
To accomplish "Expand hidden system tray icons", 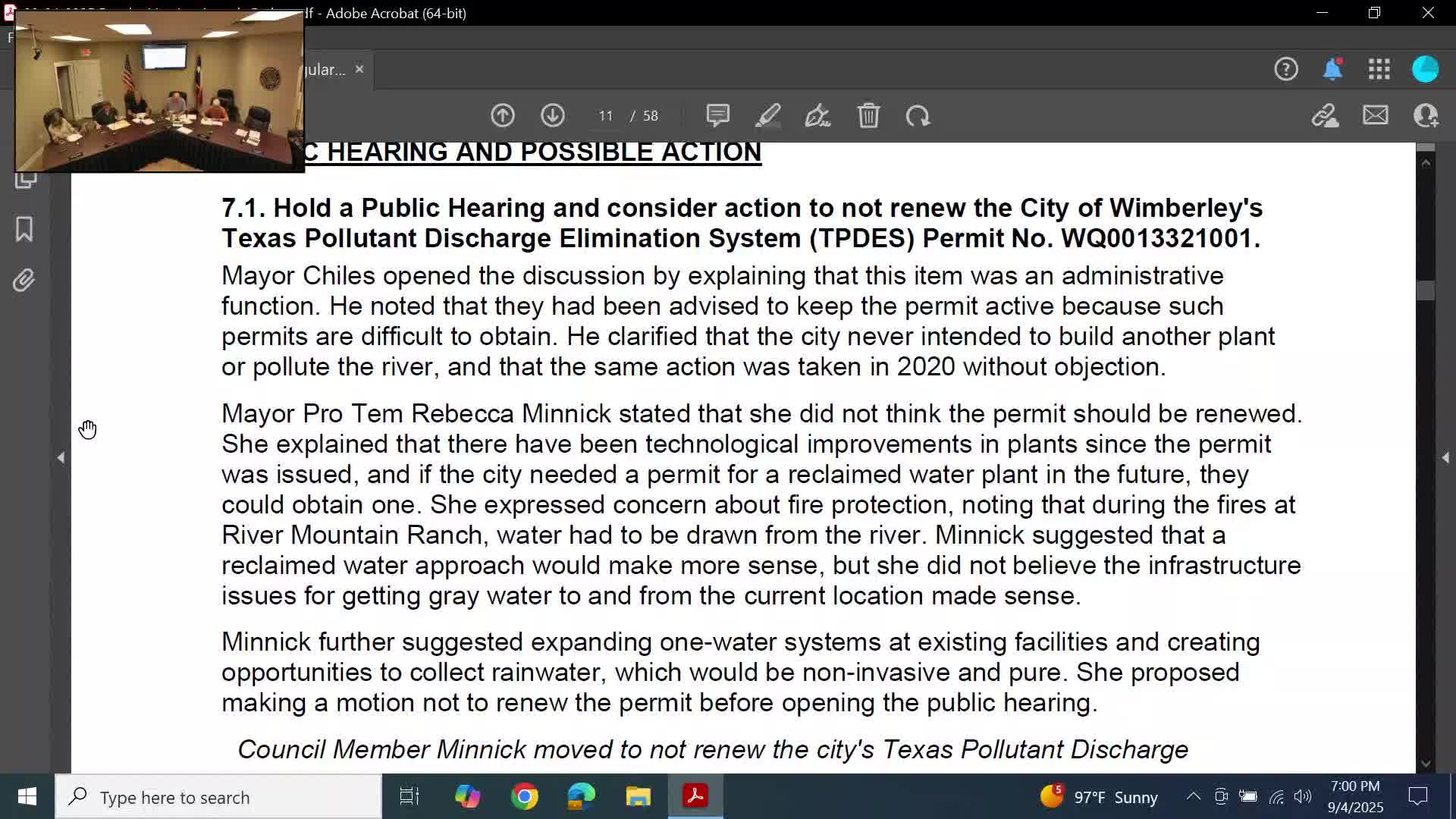I will tap(1192, 797).
